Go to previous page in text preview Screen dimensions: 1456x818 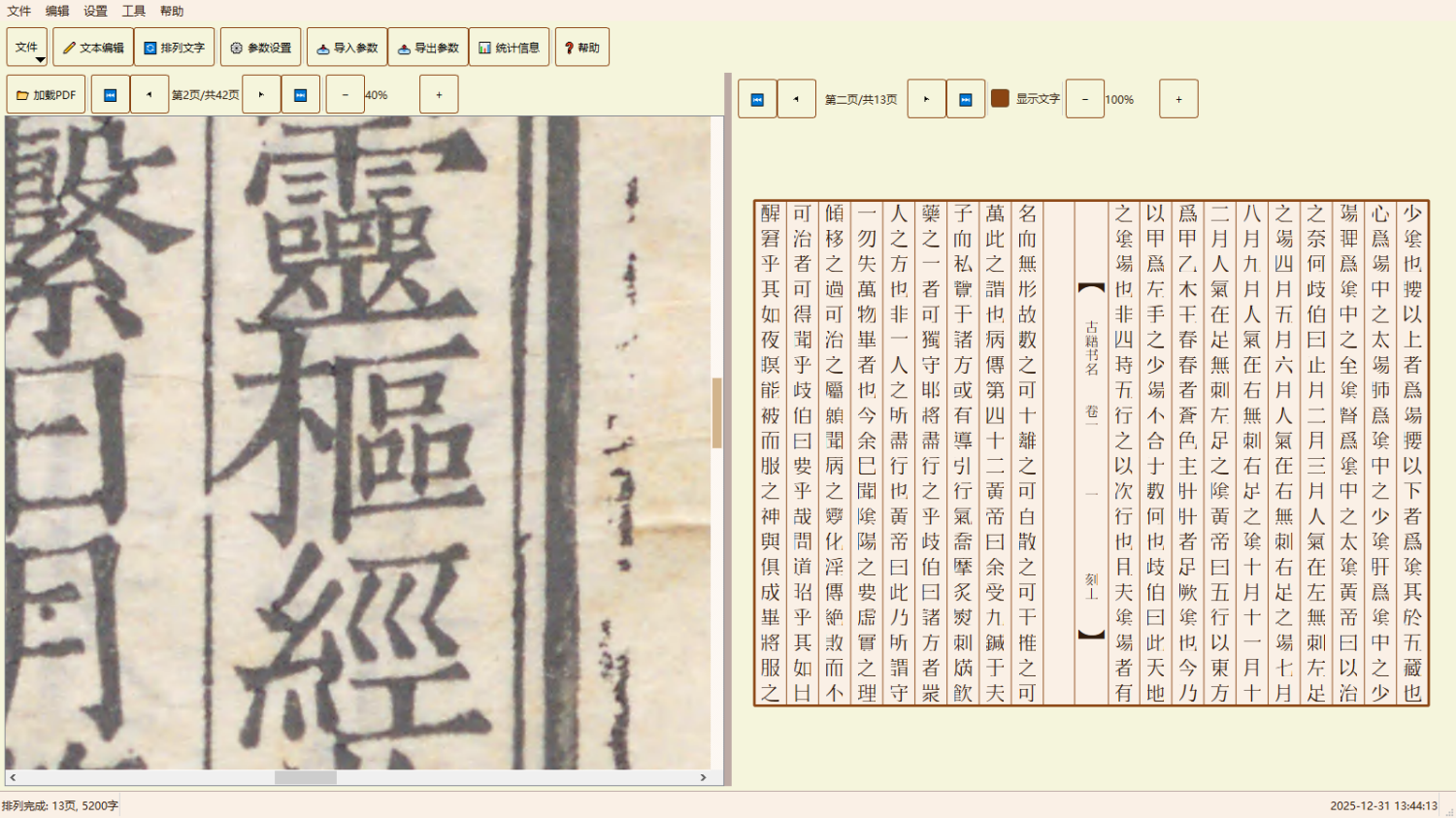[796, 99]
